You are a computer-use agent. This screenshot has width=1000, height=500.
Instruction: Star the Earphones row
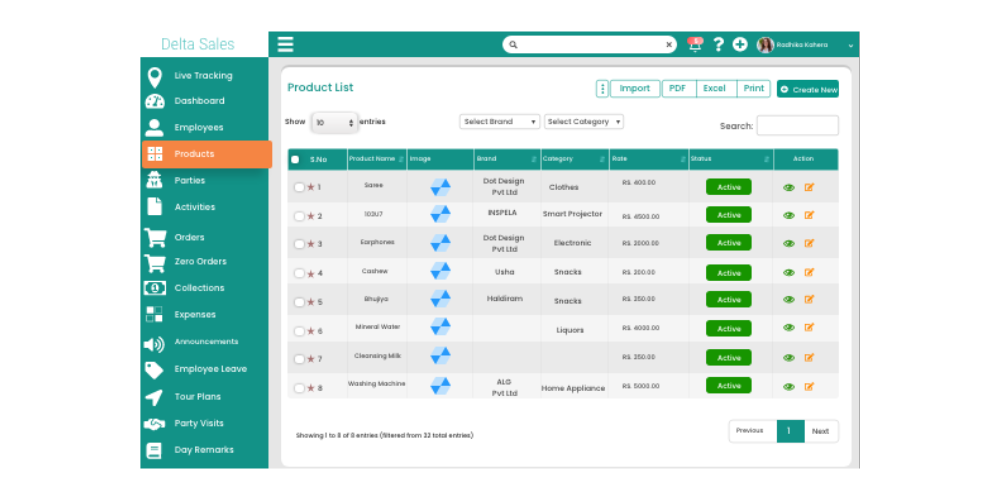[x=311, y=244]
